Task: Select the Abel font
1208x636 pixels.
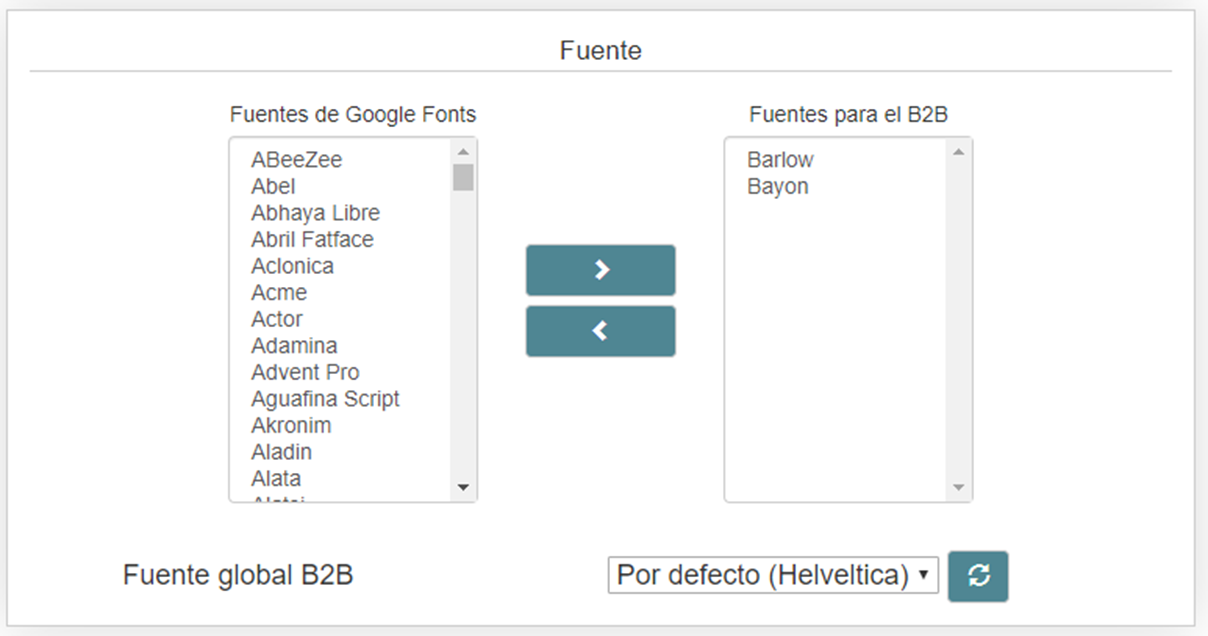Action: pos(273,186)
